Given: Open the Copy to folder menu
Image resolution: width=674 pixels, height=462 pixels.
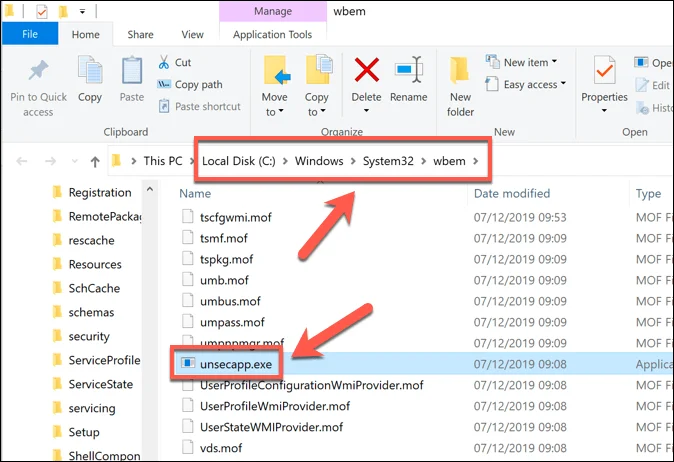Looking at the screenshot, I should [317, 86].
